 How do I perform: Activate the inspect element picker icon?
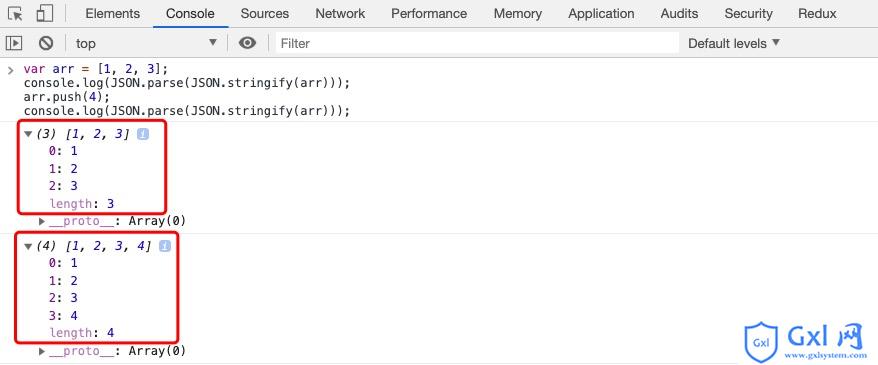coord(15,13)
